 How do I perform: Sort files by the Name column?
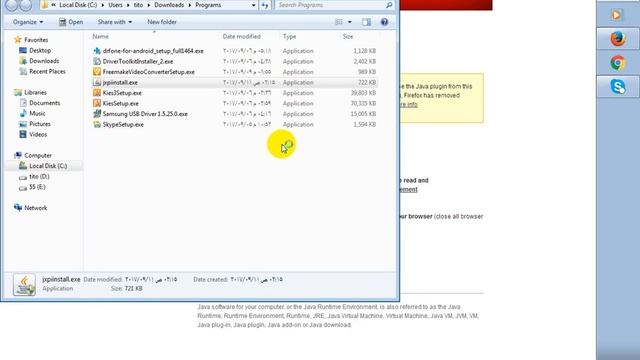[100, 36]
